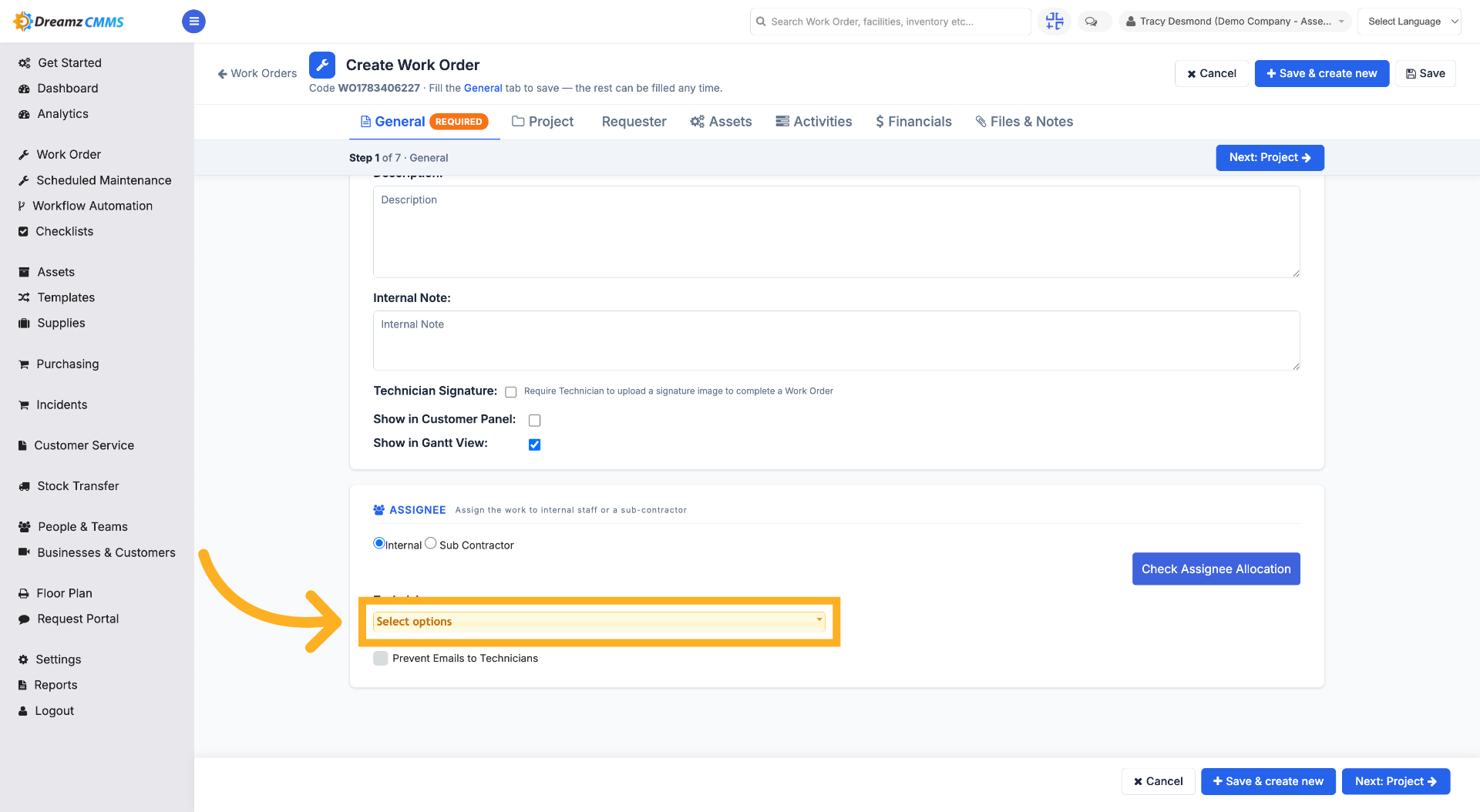Click the Stock Transfer truck icon

pyautogui.click(x=24, y=486)
